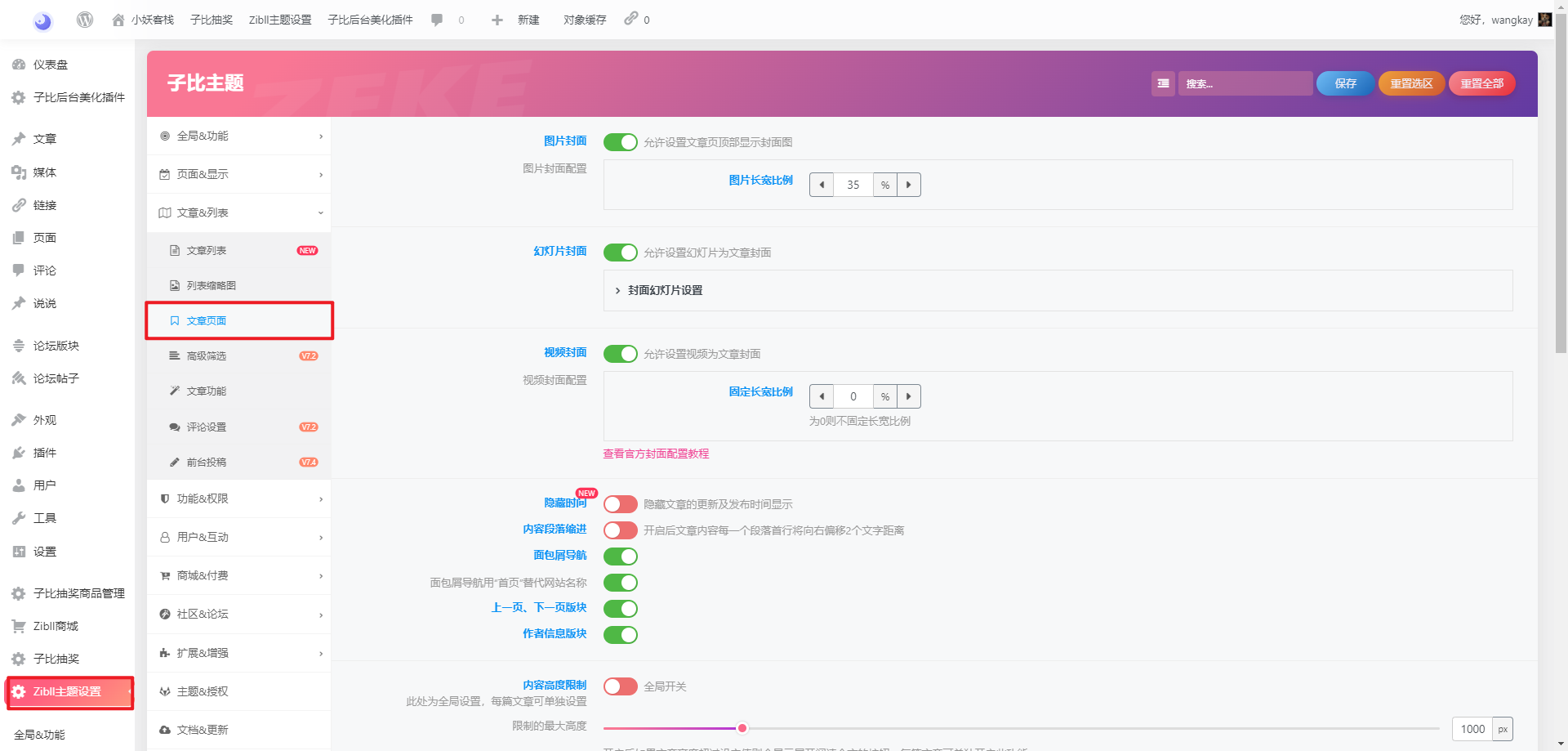1568x751 pixels.
Task: Expand the 全局&功能 section
Action: click(239, 136)
